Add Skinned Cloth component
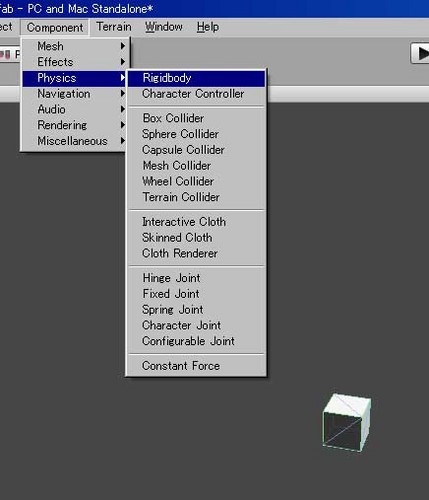 tap(196, 238)
